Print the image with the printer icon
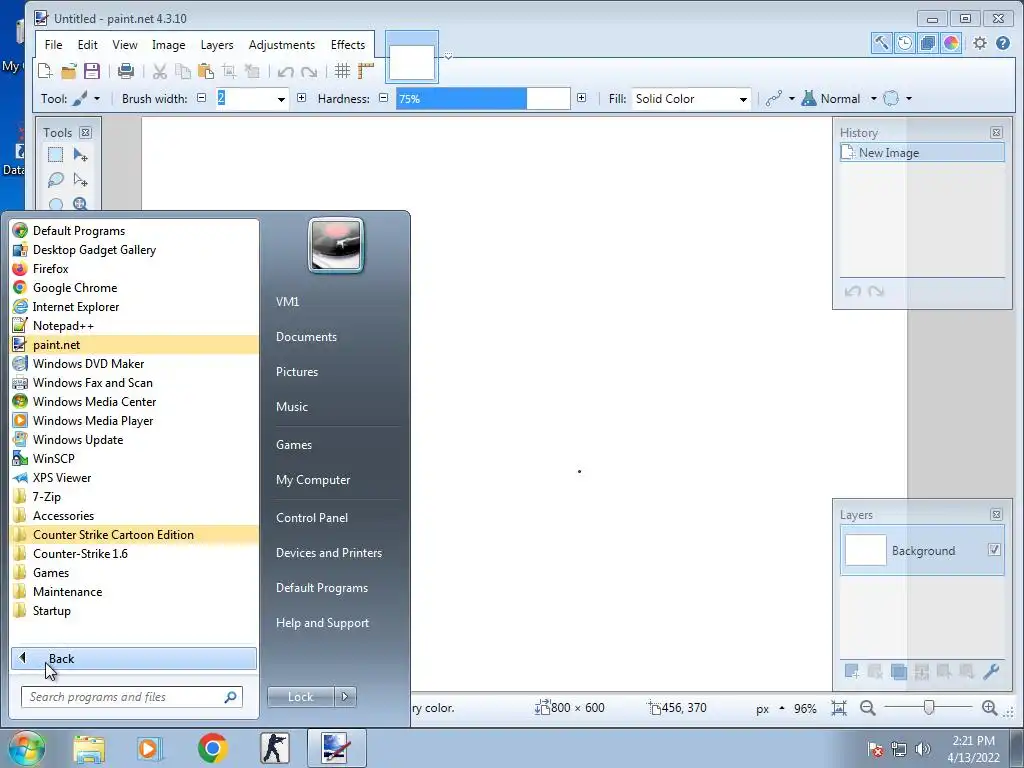Image resolution: width=1024 pixels, height=768 pixels. click(x=126, y=71)
